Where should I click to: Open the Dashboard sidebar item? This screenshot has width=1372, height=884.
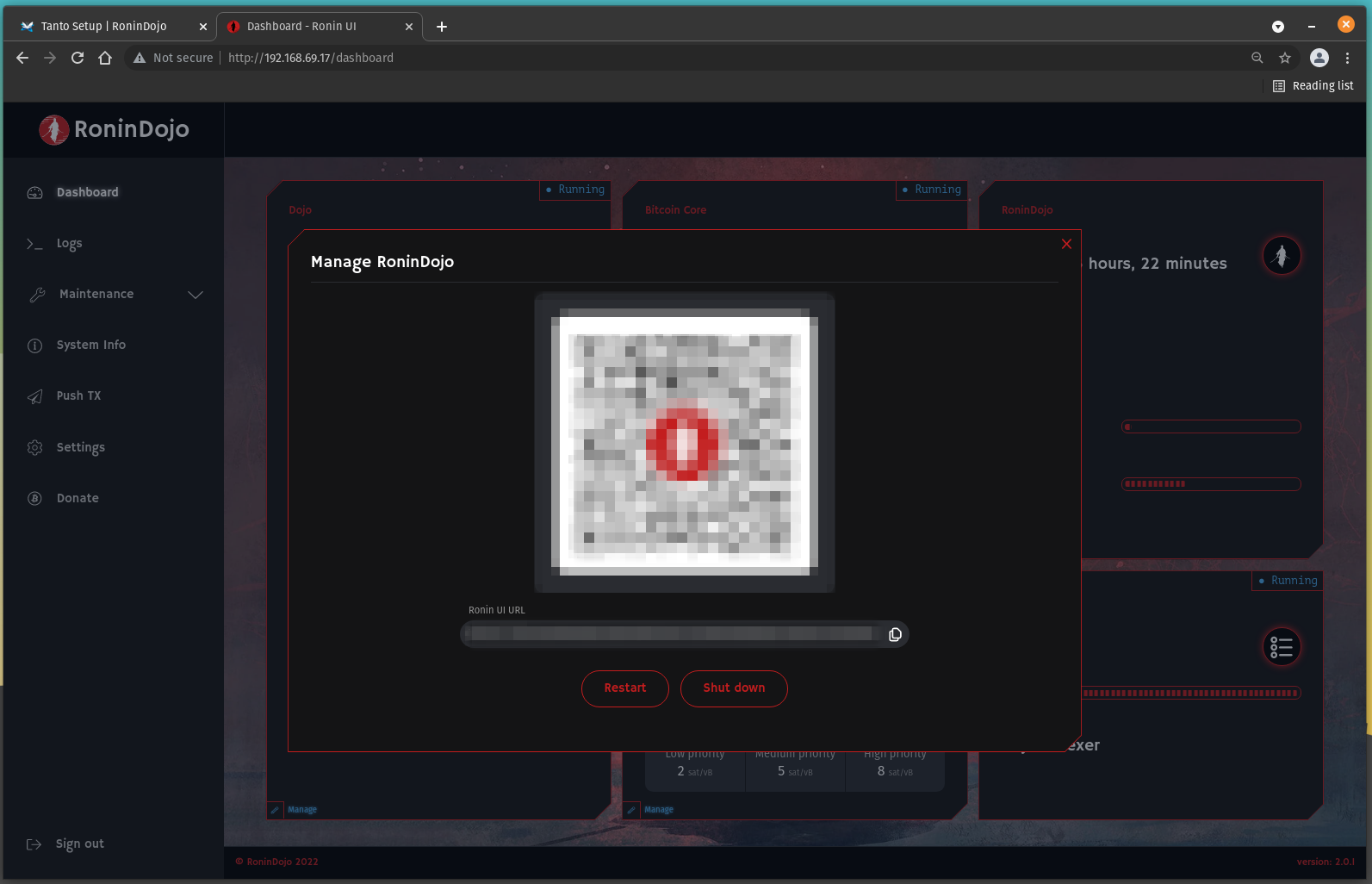point(87,192)
